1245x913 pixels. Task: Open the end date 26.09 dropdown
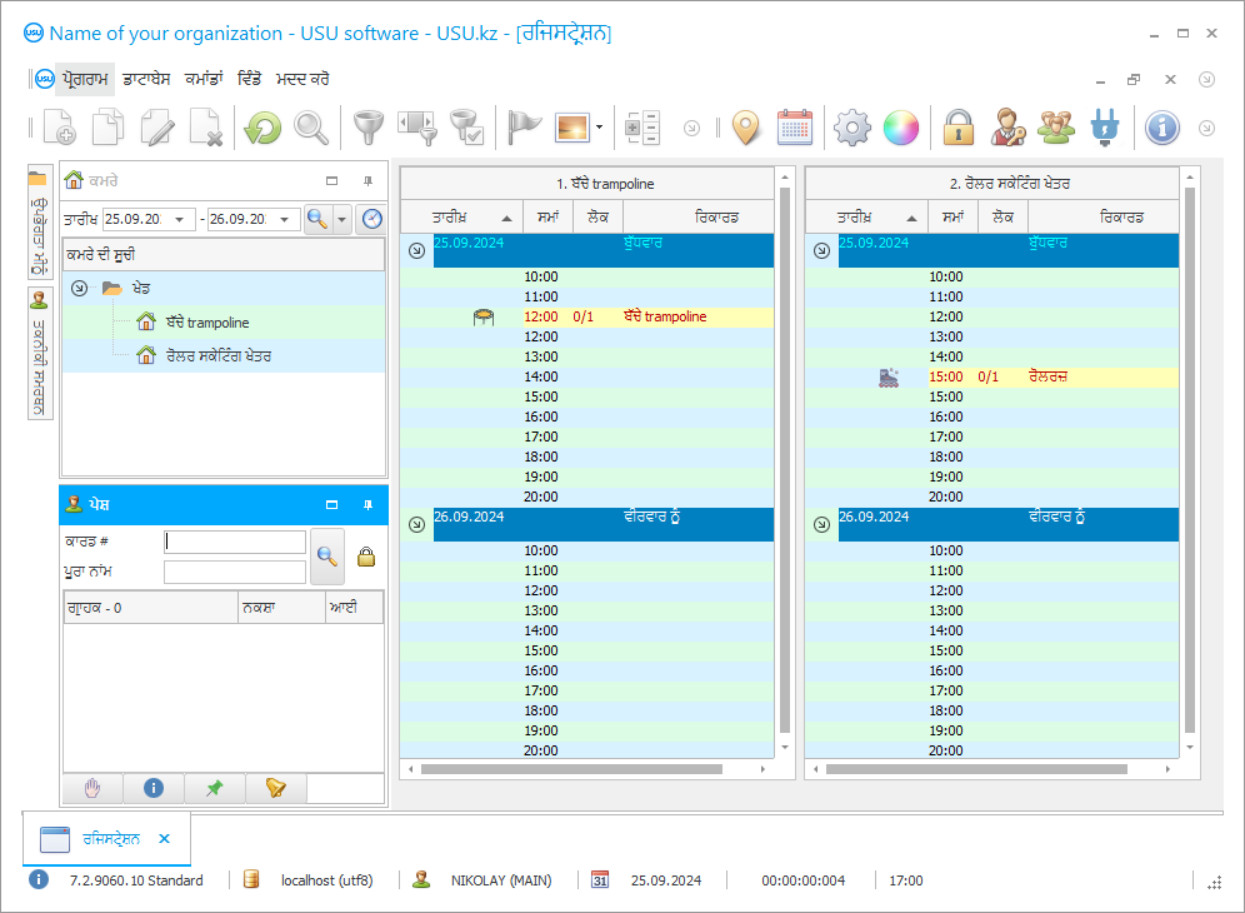click(x=285, y=220)
